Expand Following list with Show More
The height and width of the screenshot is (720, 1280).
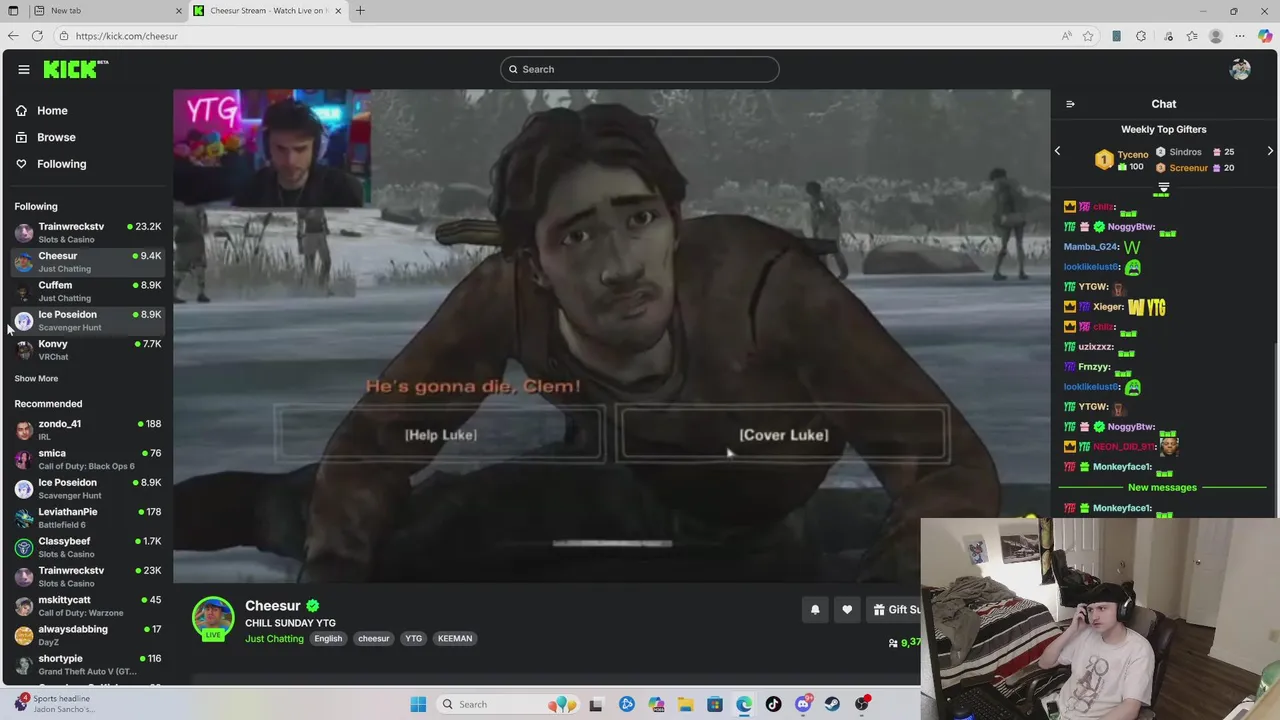[x=36, y=379]
